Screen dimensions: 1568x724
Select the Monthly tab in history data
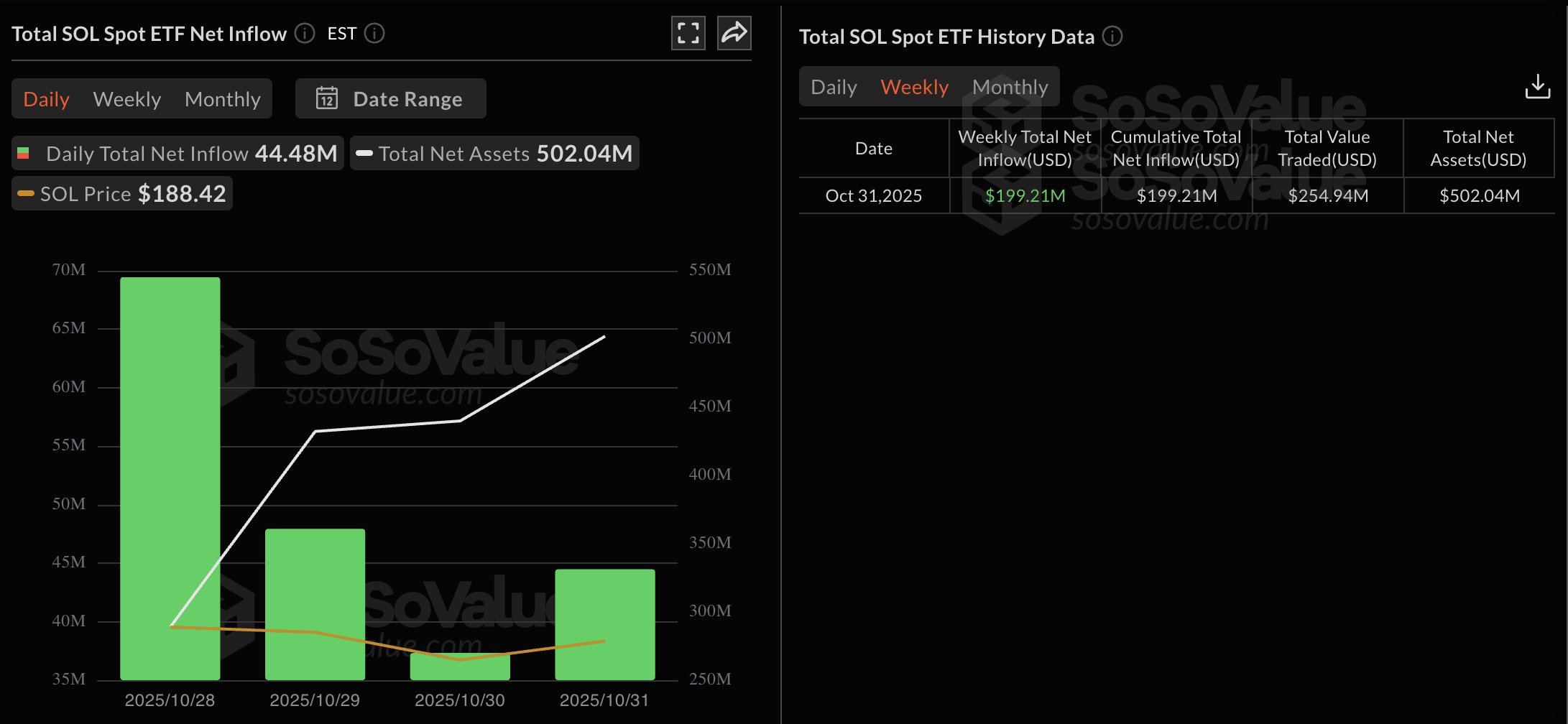coord(1010,86)
